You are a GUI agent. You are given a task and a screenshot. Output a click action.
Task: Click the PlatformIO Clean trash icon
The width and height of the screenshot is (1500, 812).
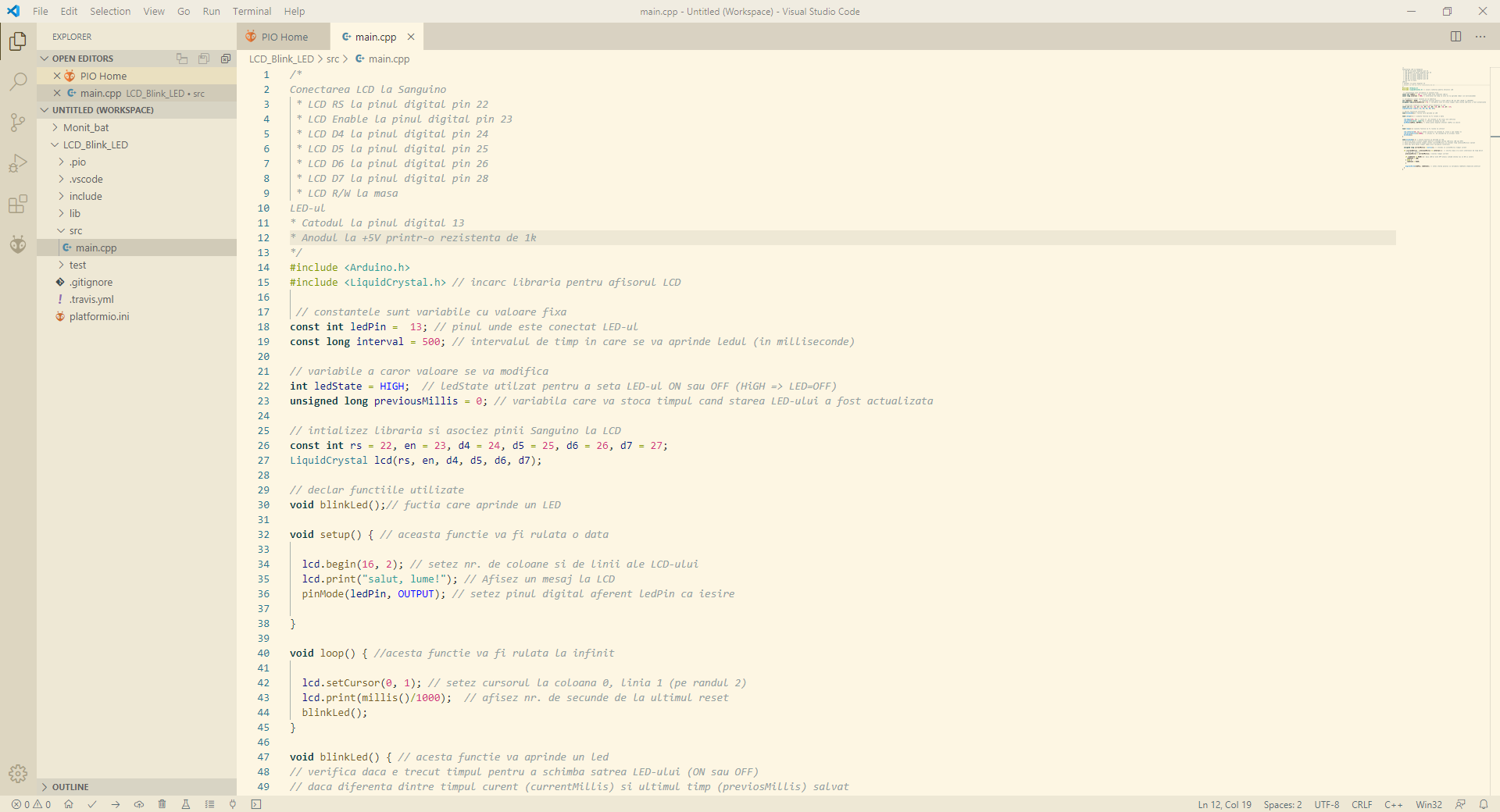tap(162, 804)
